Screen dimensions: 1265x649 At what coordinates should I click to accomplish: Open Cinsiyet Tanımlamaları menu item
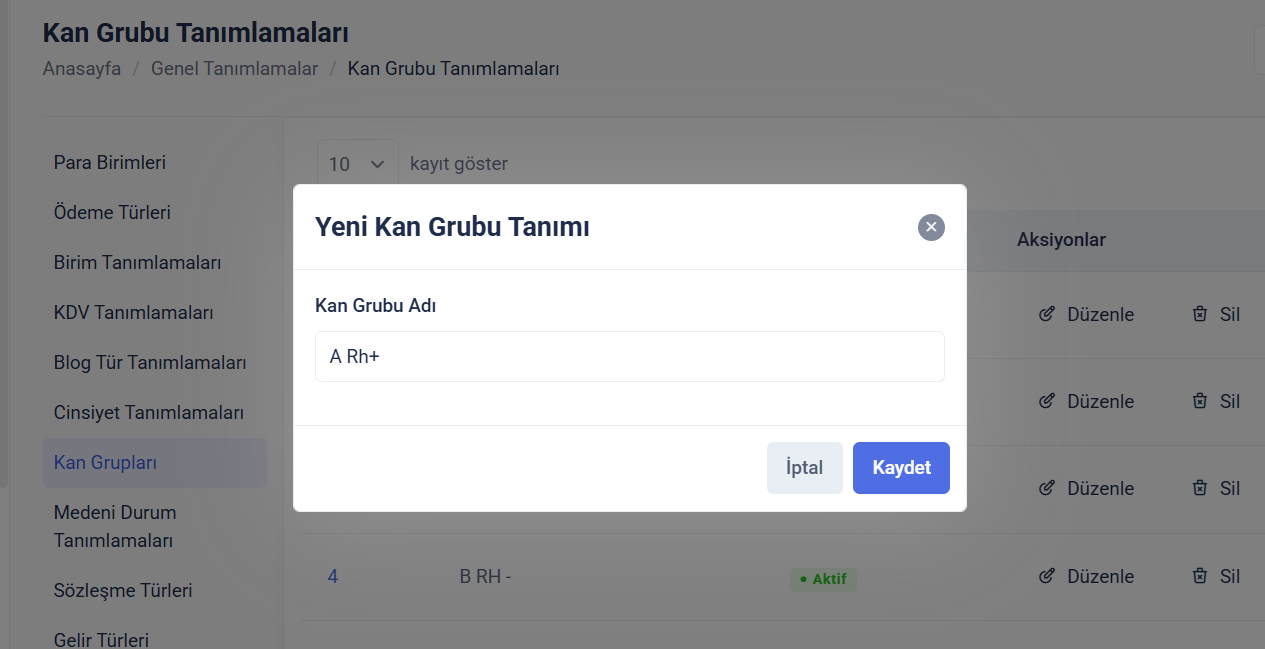[149, 412]
